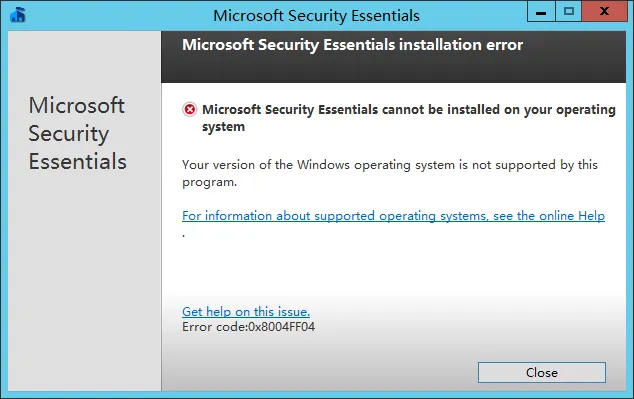Click the word Microsoft in sidebar branding
Viewport: 634px width, 399px height.
(76, 106)
